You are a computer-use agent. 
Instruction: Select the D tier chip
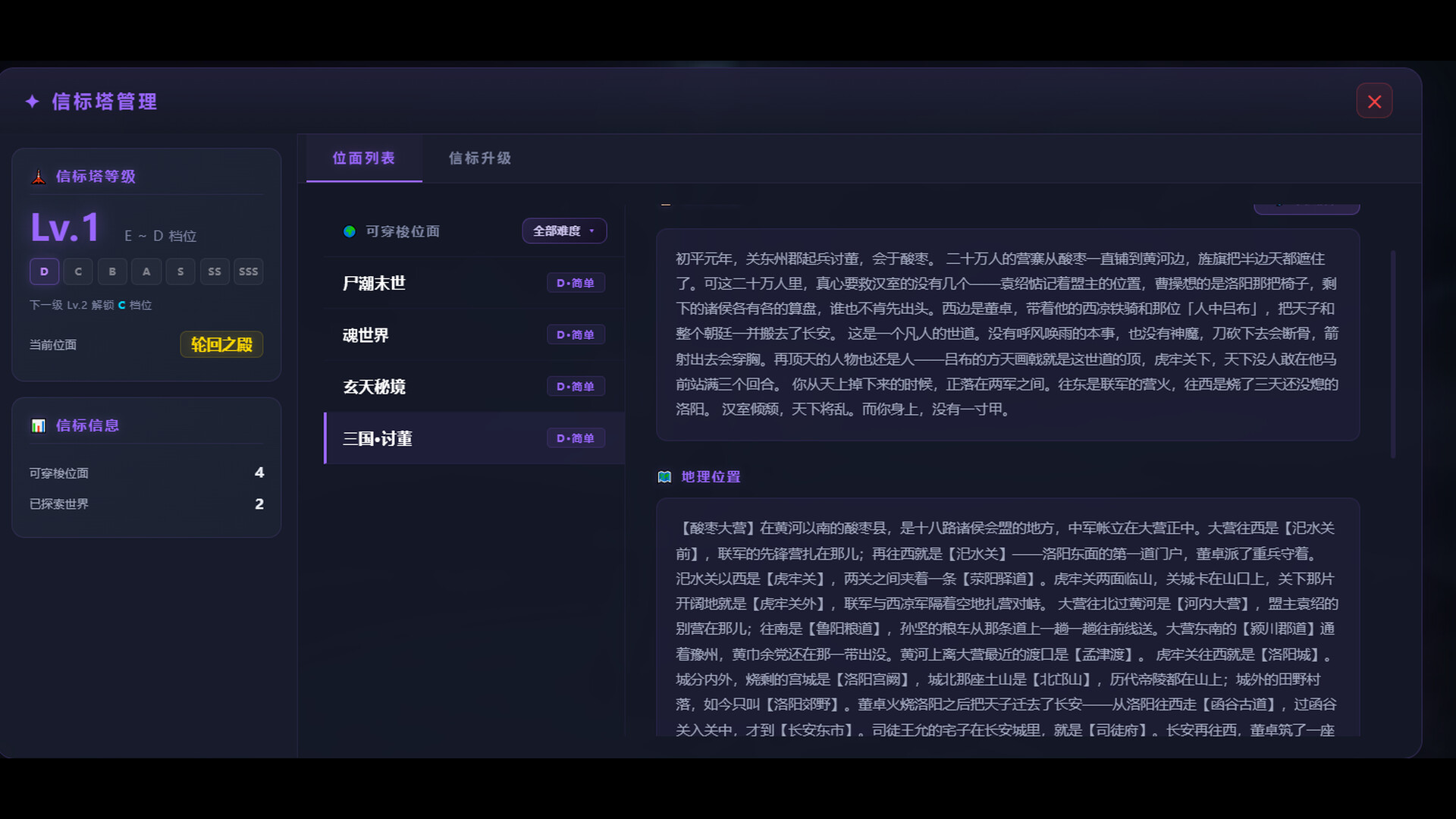coord(44,271)
